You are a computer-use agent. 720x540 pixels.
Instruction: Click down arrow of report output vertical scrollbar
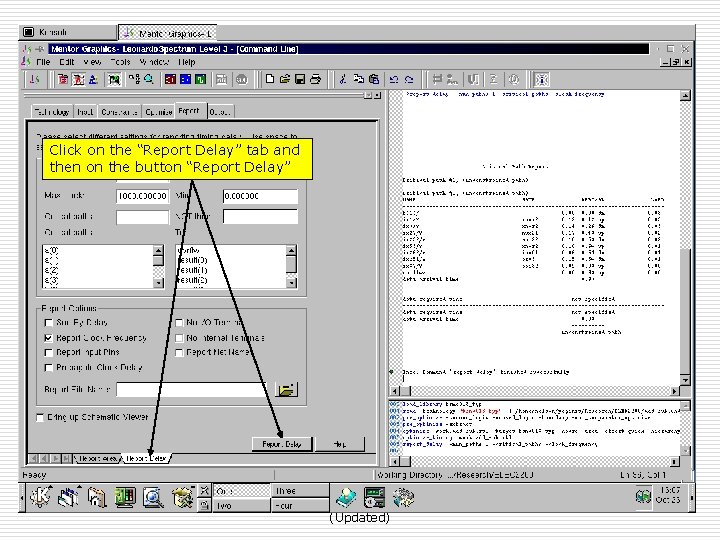click(685, 381)
